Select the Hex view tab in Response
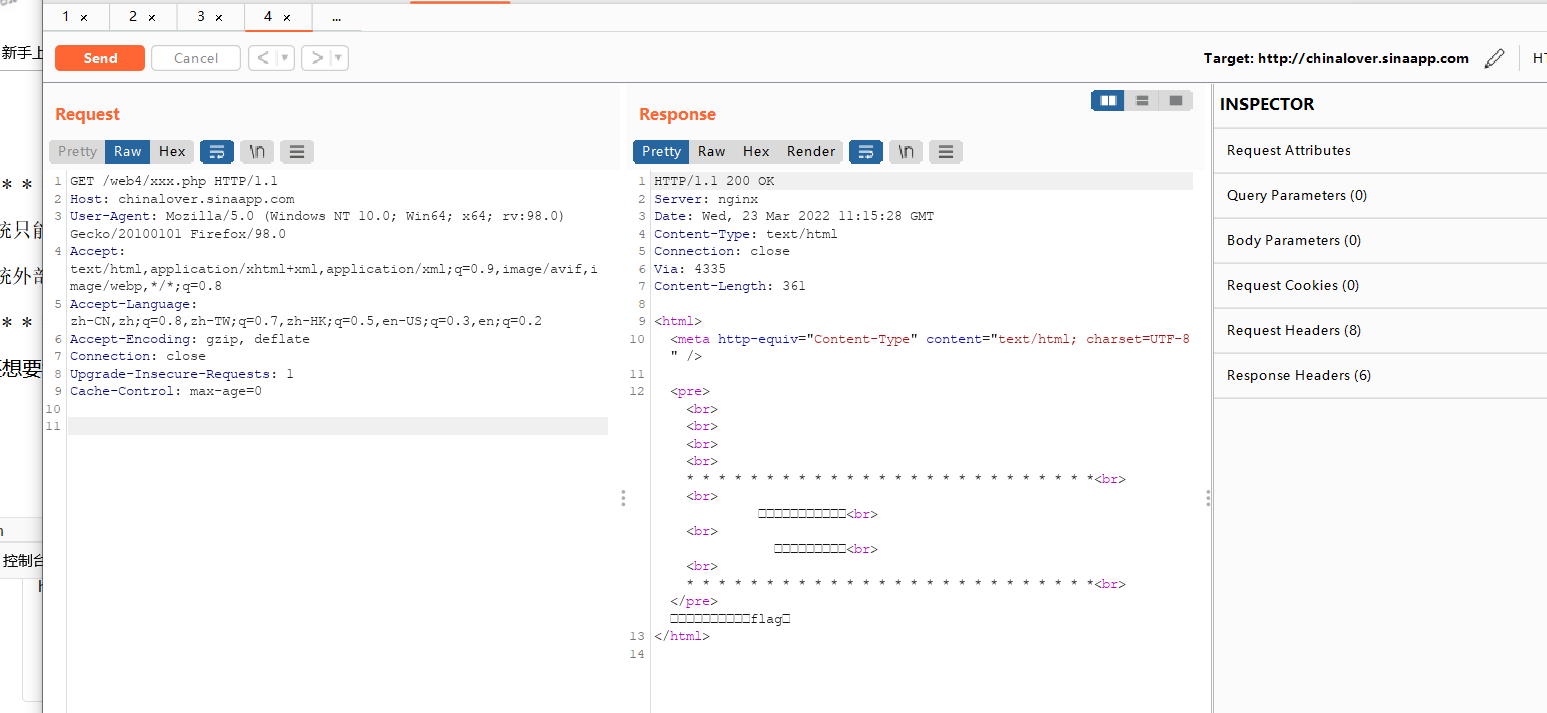 pyautogui.click(x=756, y=152)
